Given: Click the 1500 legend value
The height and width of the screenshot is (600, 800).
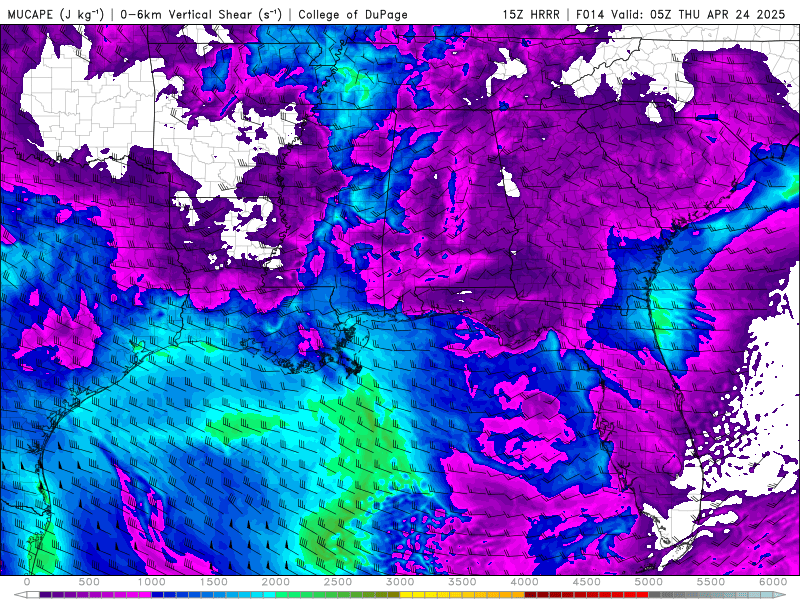Looking at the screenshot, I should pos(214,582).
